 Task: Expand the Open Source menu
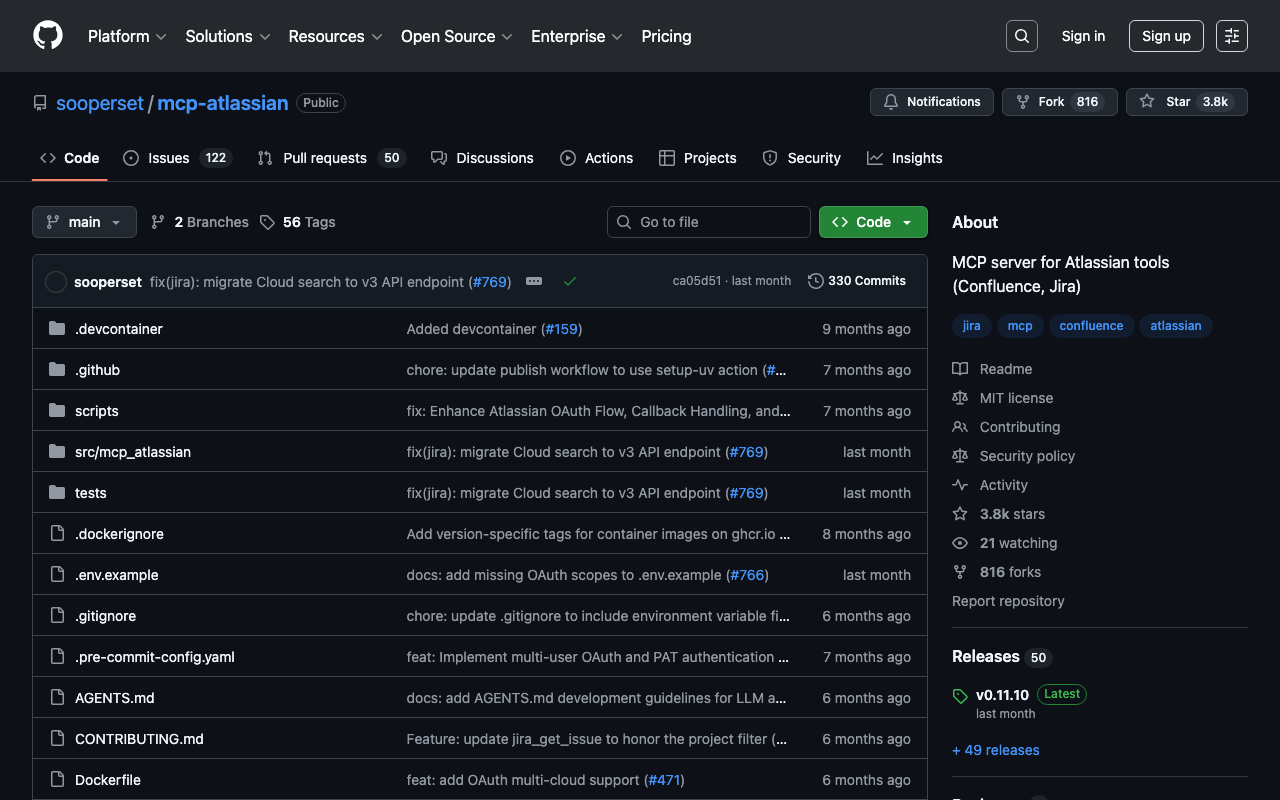(x=456, y=36)
